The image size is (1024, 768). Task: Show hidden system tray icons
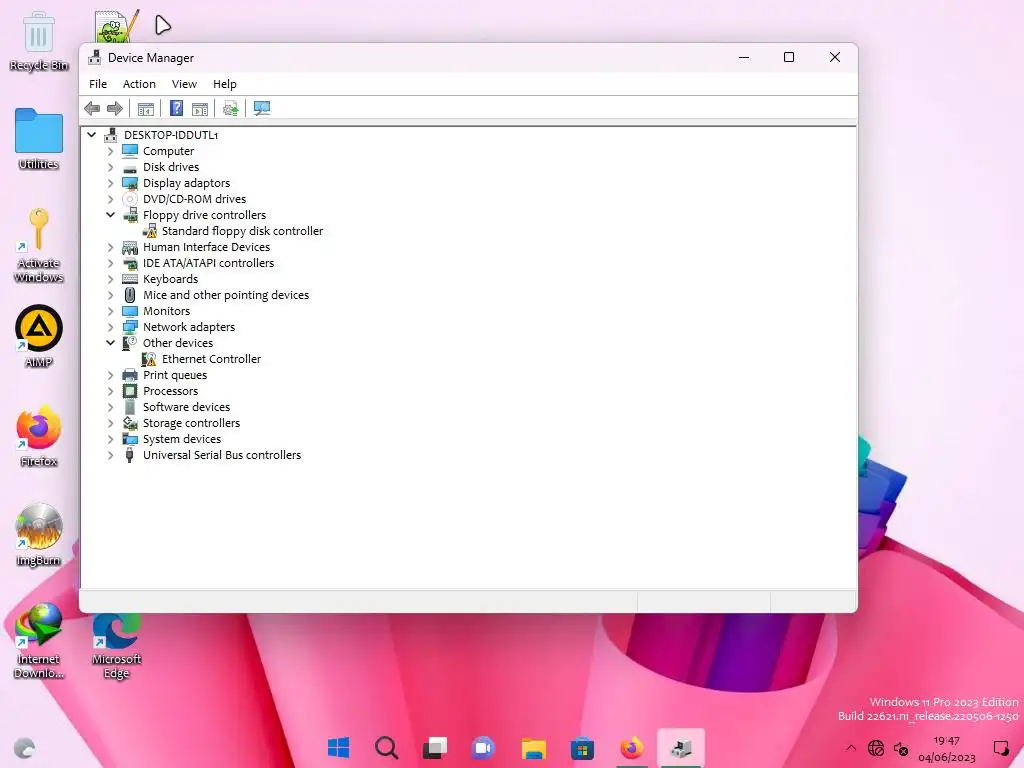(x=850, y=748)
